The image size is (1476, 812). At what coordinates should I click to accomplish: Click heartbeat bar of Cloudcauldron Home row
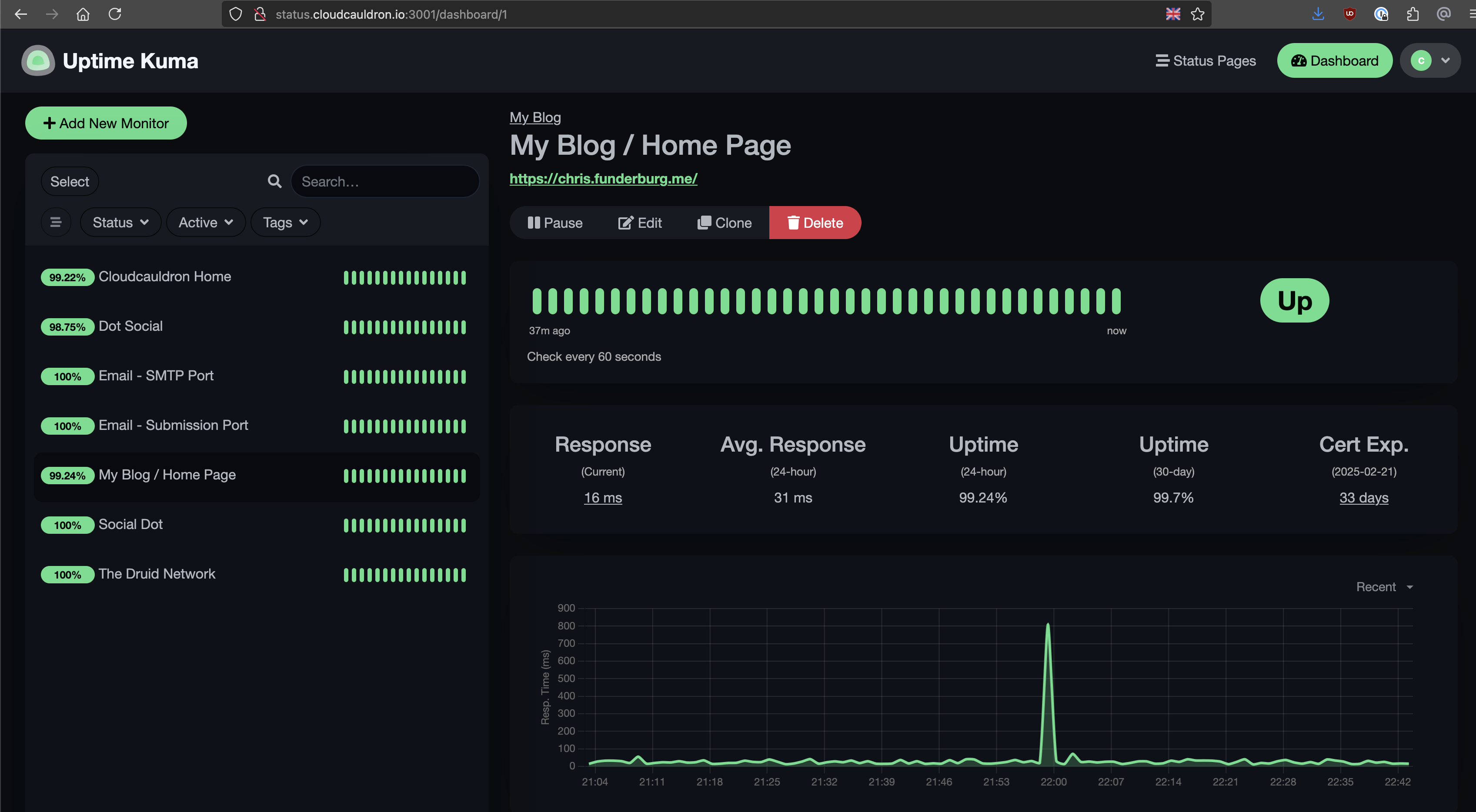click(404, 278)
